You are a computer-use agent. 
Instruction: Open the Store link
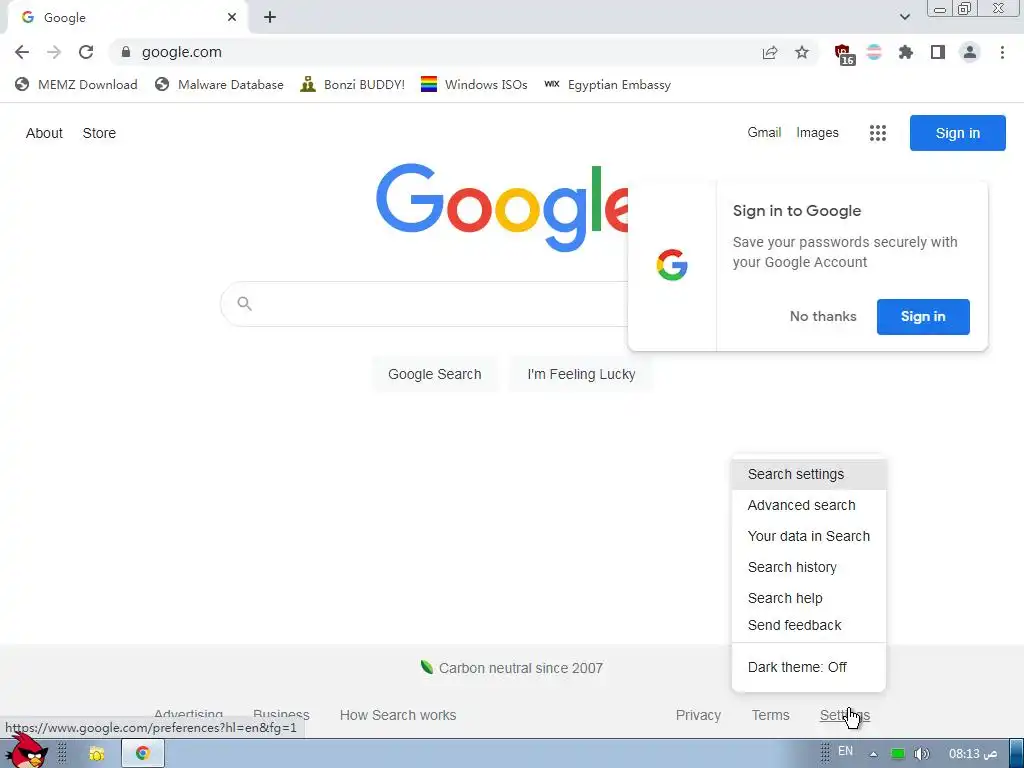coord(99,133)
